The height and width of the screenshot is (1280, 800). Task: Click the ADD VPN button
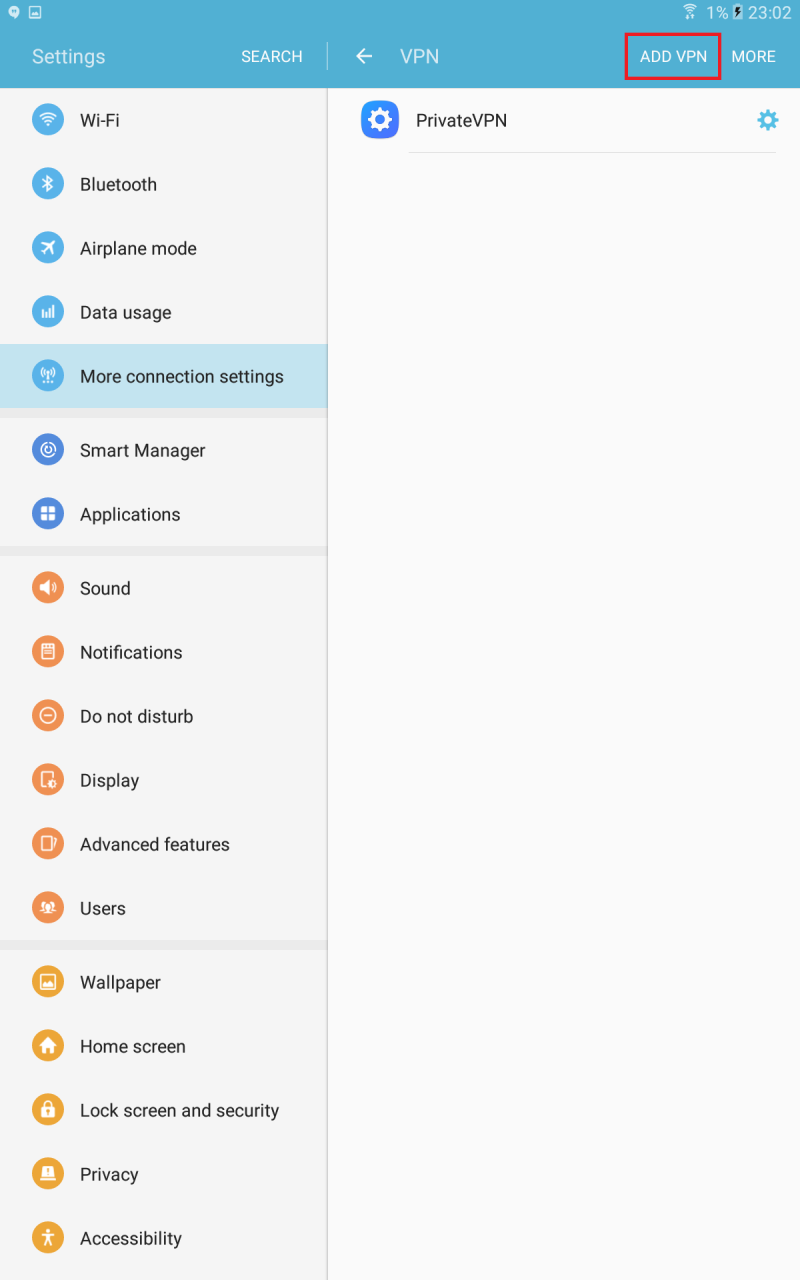click(x=673, y=56)
